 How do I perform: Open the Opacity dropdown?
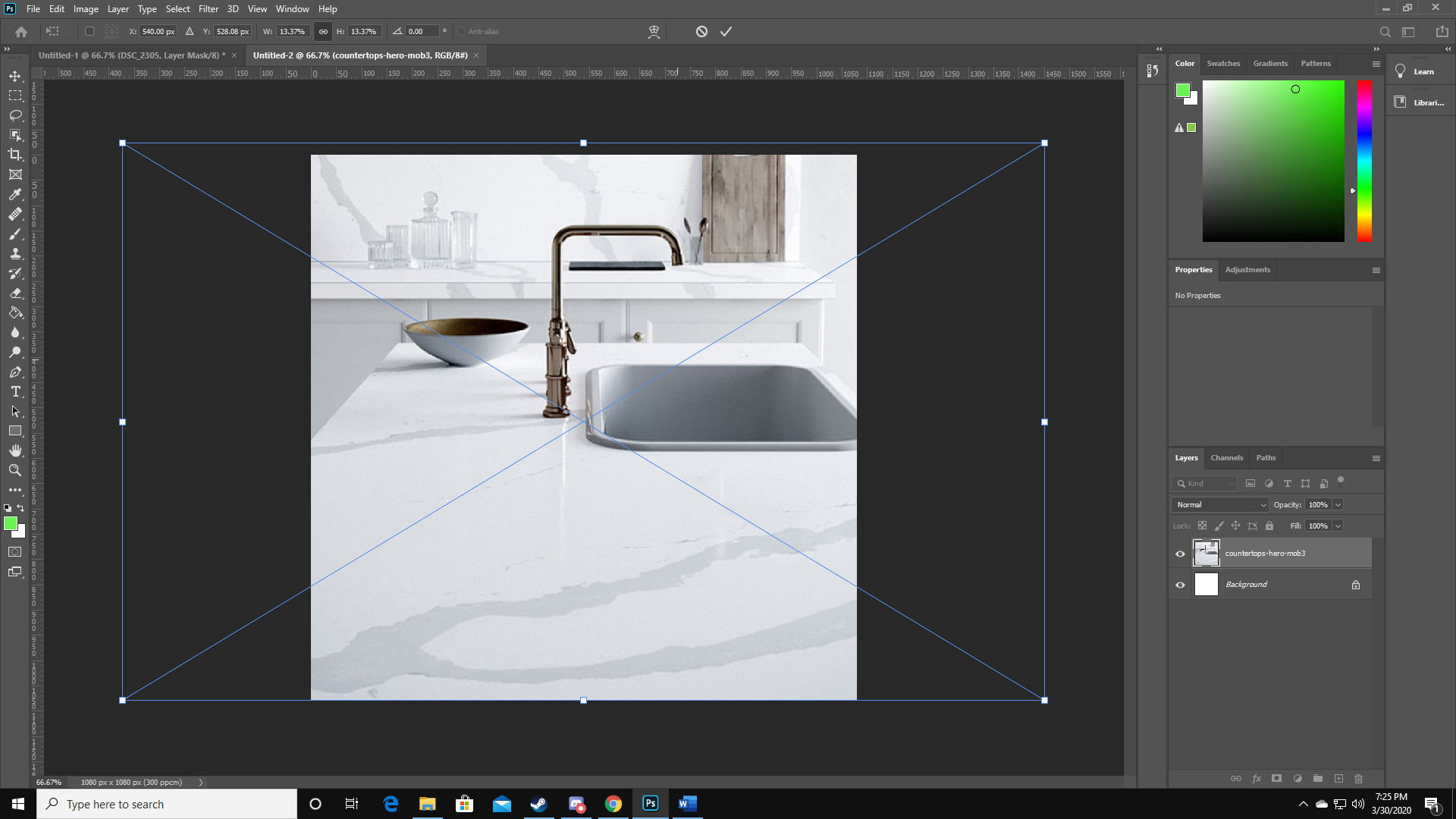[x=1336, y=504]
